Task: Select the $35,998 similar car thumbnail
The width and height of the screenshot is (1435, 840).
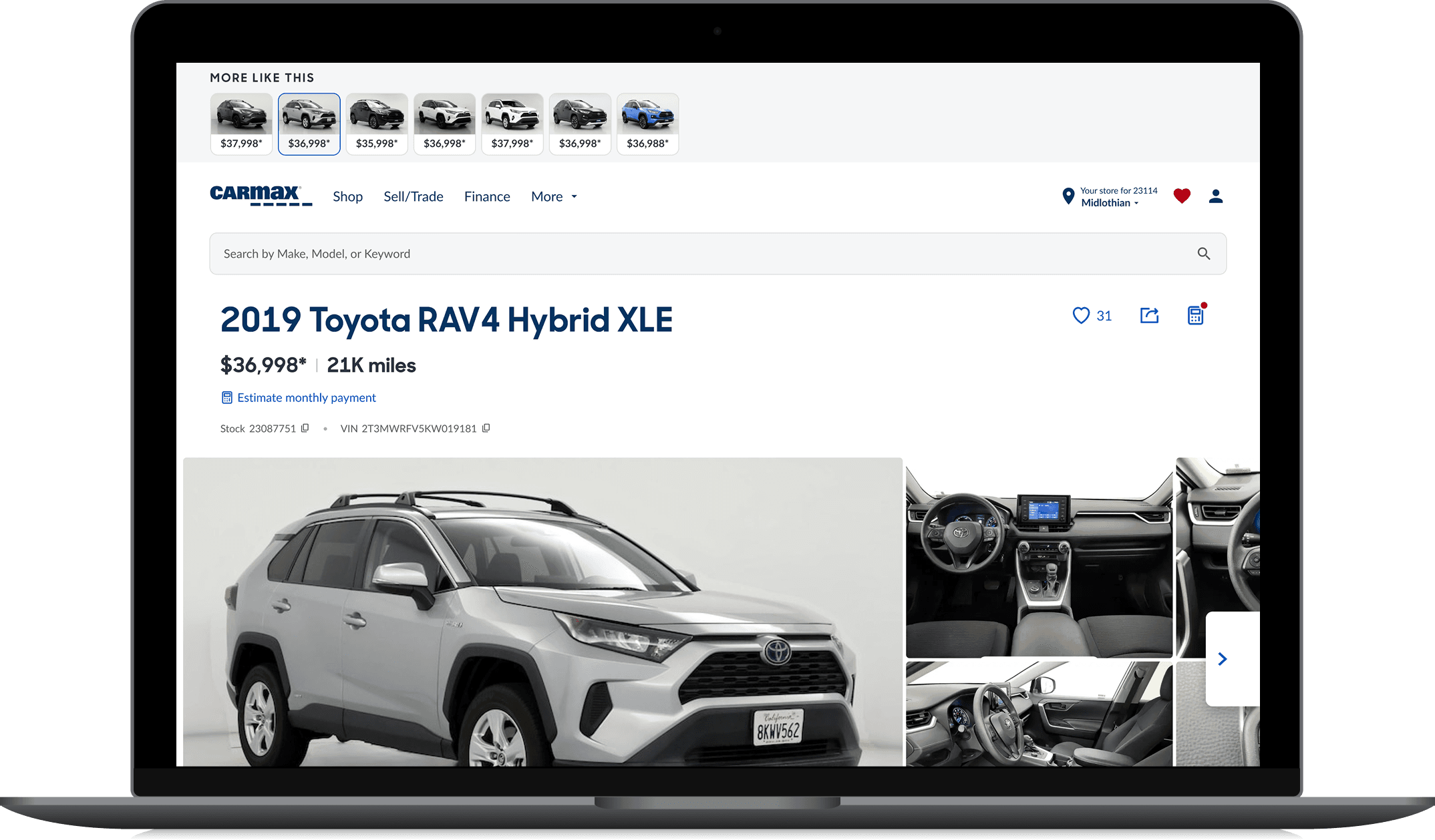Action: click(x=377, y=124)
